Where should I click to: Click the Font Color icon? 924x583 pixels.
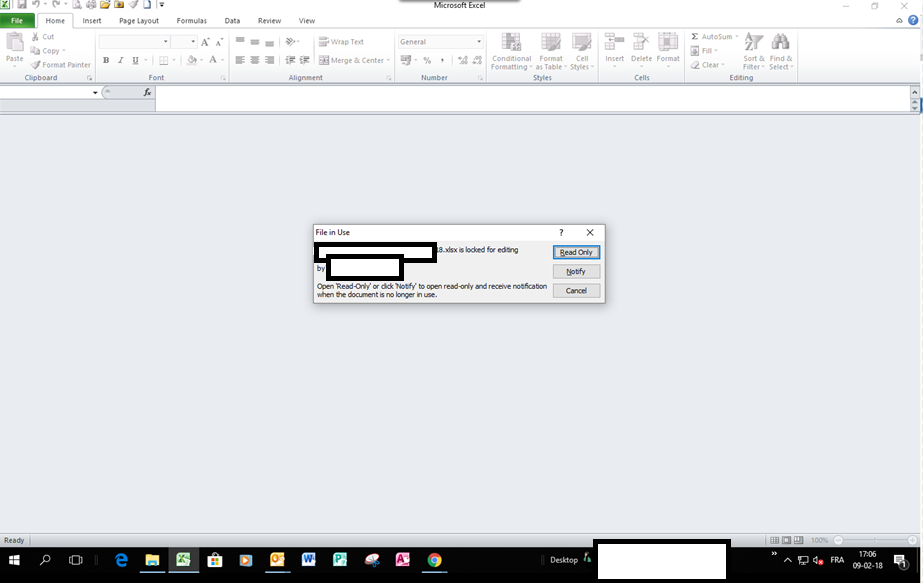click(213, 60)
